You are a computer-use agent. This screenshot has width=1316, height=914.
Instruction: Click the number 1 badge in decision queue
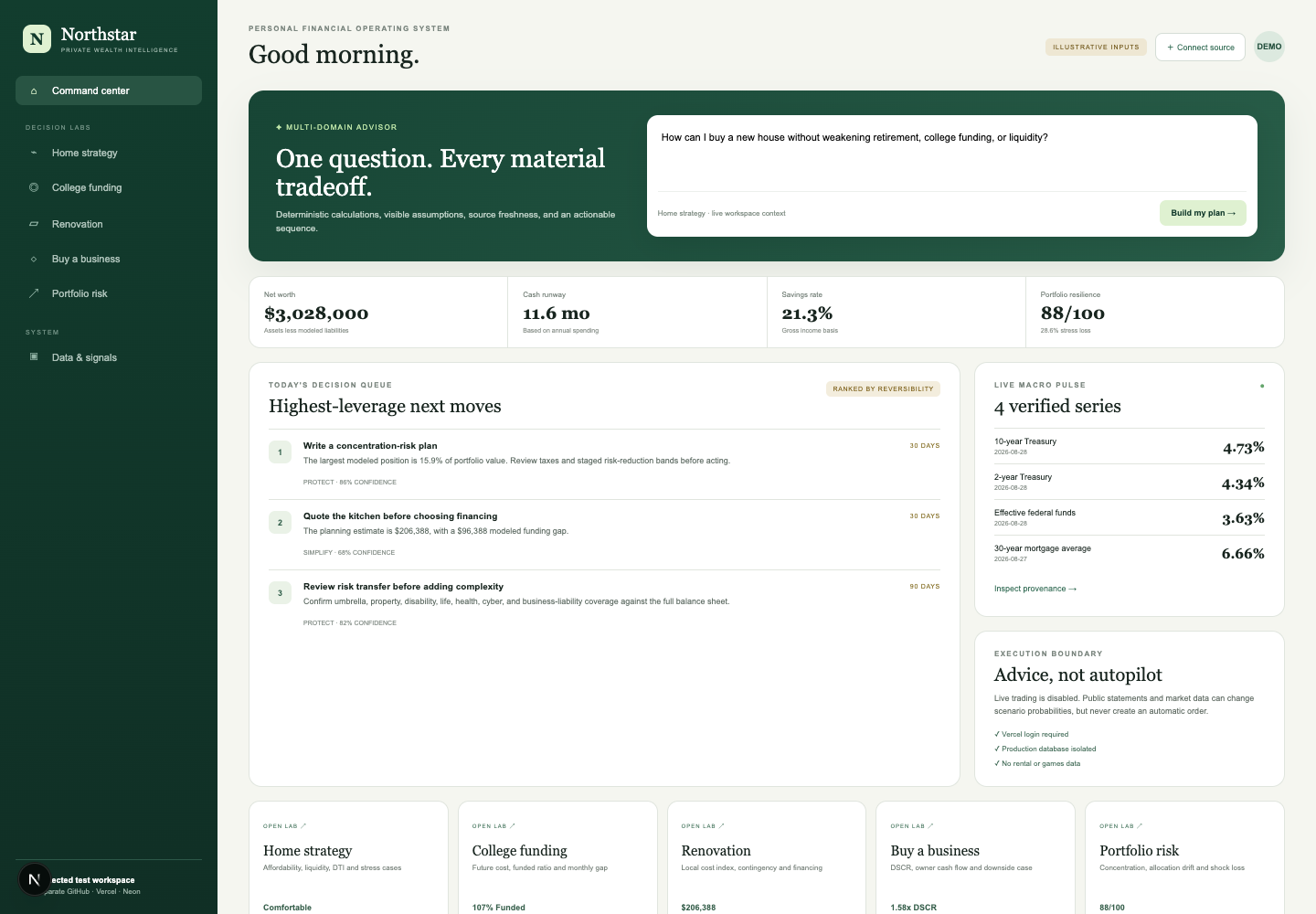[280, 452]
